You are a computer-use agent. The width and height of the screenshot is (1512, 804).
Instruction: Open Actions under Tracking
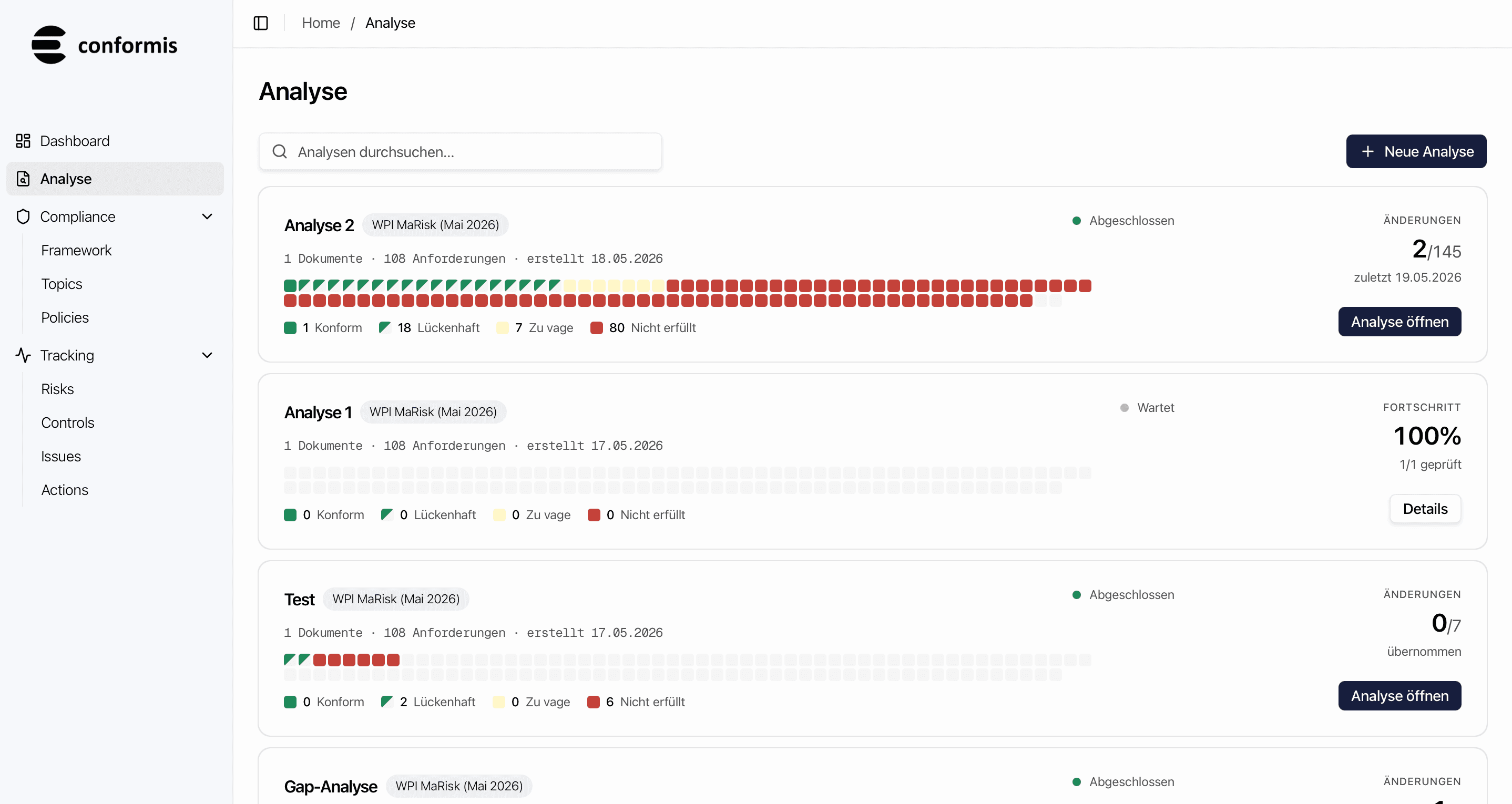(x=65, y=490)
